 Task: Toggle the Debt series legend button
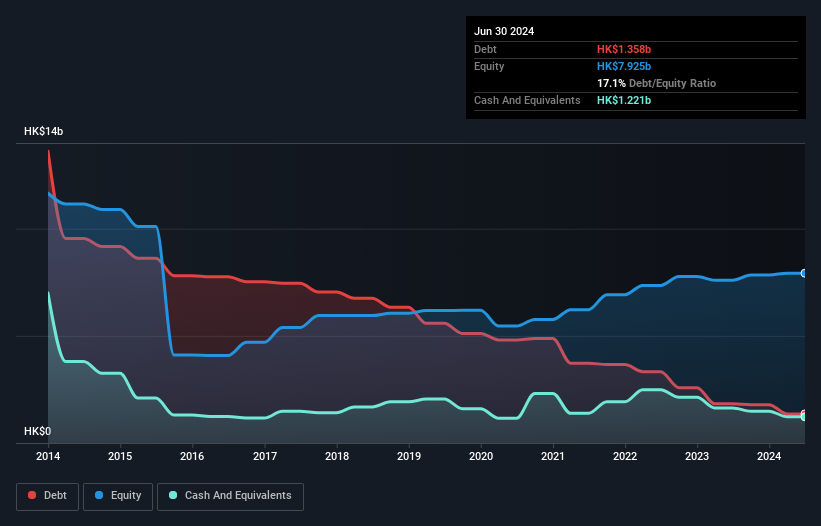47,496
